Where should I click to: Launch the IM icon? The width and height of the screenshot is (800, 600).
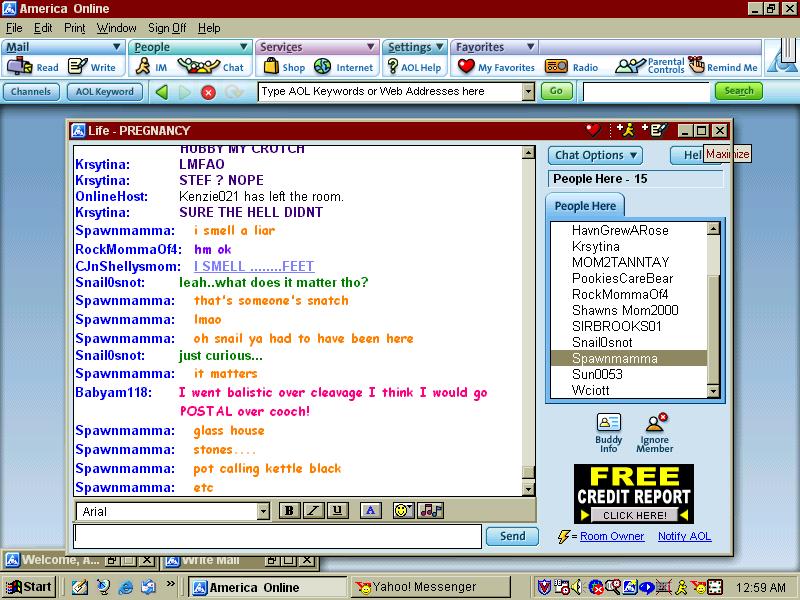pyautogui.click(x=152, y=67)
